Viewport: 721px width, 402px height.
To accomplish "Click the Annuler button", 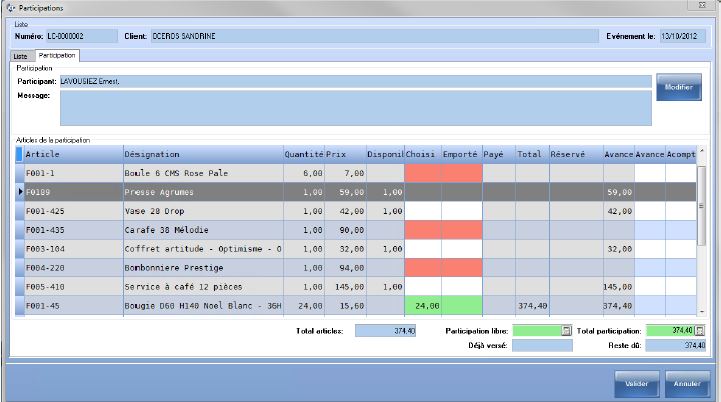I will click(x=685, y=382).
